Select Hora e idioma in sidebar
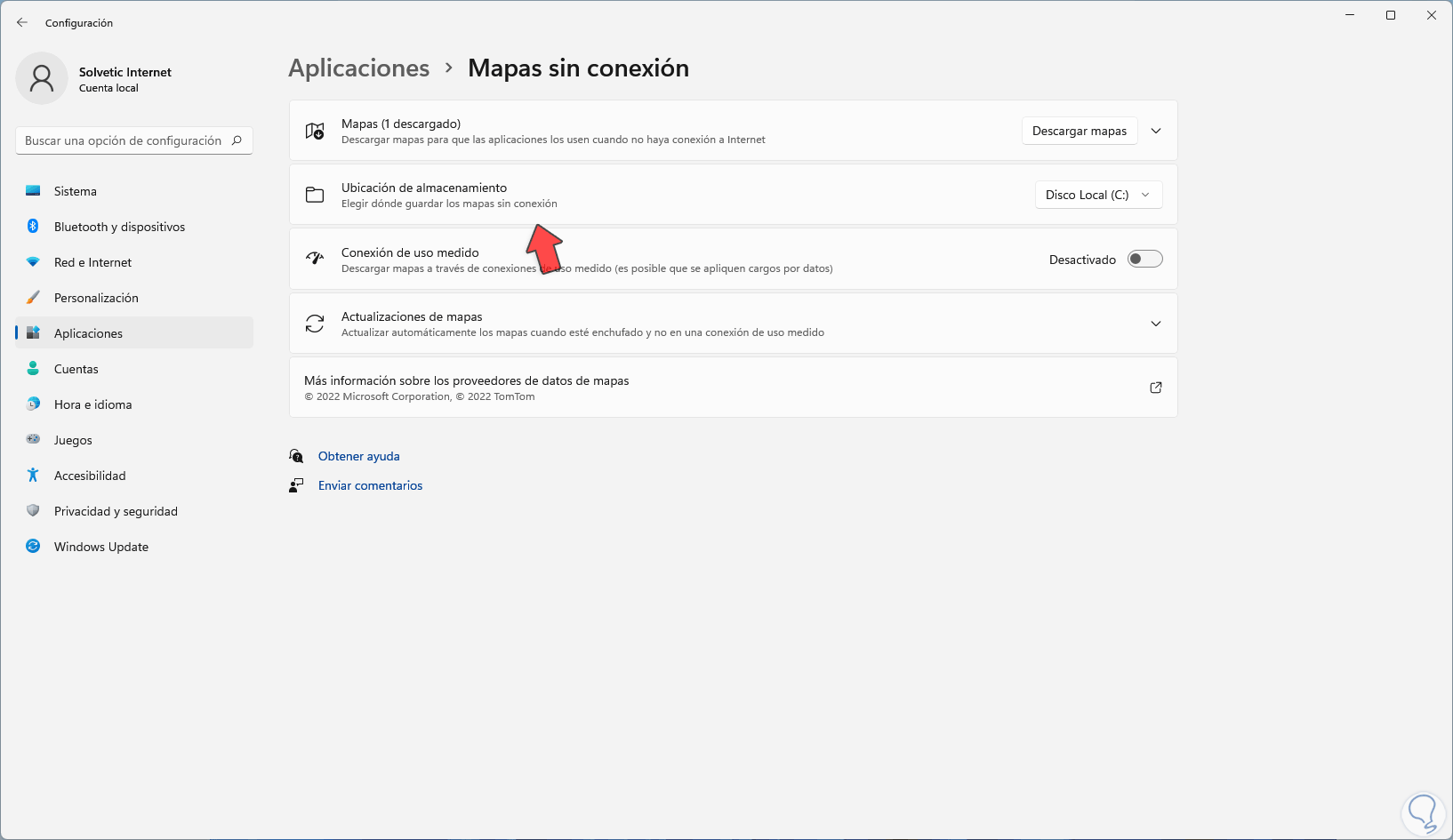Image resolution: width=1453 pixels, height=840 pixels. click(x=92, y=404)
